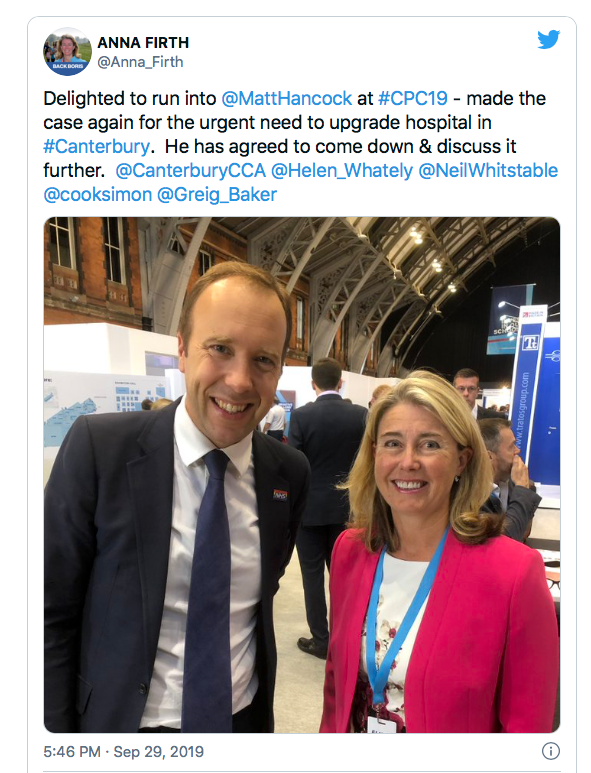Open the @cooksimon mention
591x773 pixels.
[98, 195]
